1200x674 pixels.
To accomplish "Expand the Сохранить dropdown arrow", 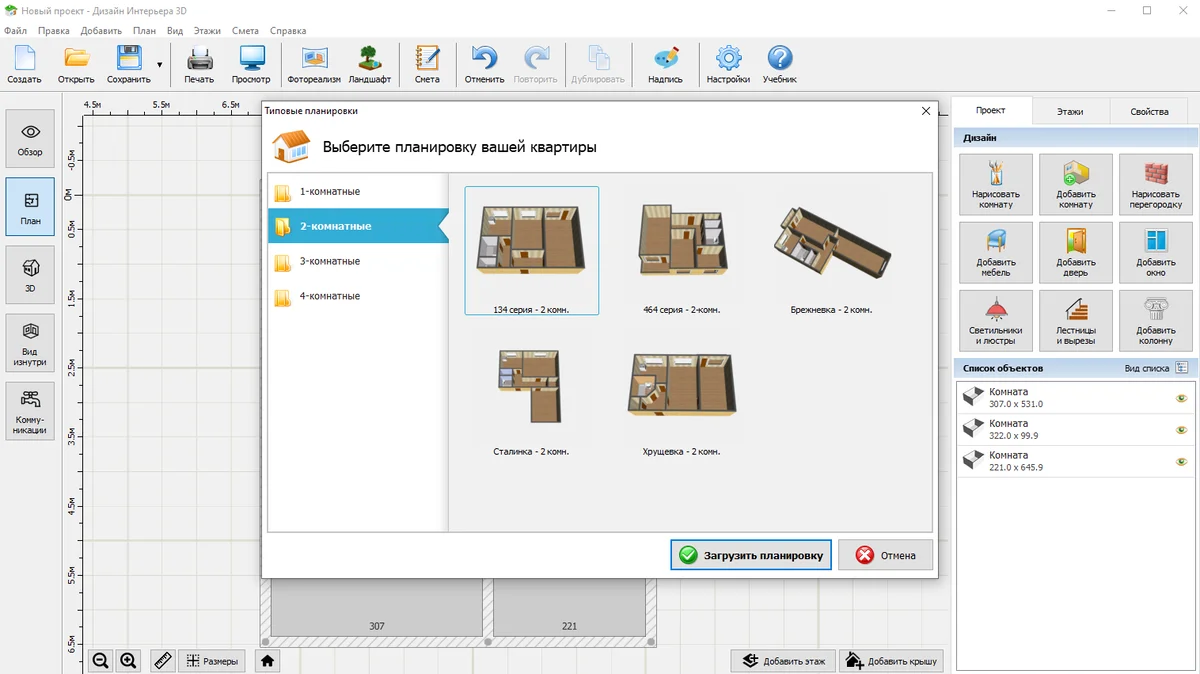I will click(x=159, y=64).
